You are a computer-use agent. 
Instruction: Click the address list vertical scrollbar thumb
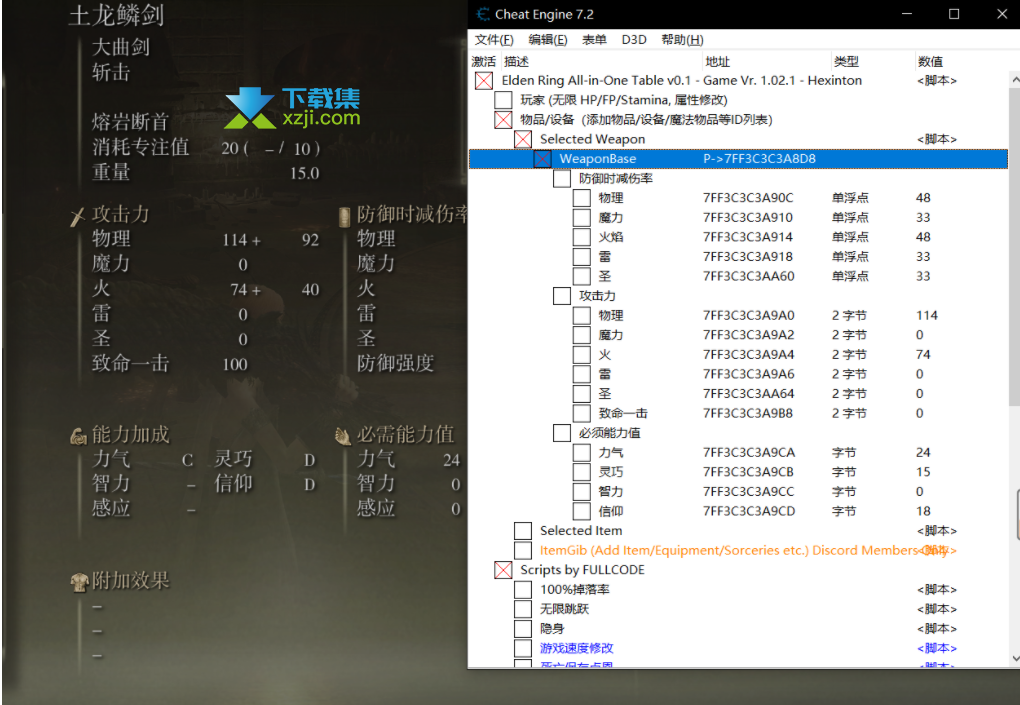point(1015,247)
